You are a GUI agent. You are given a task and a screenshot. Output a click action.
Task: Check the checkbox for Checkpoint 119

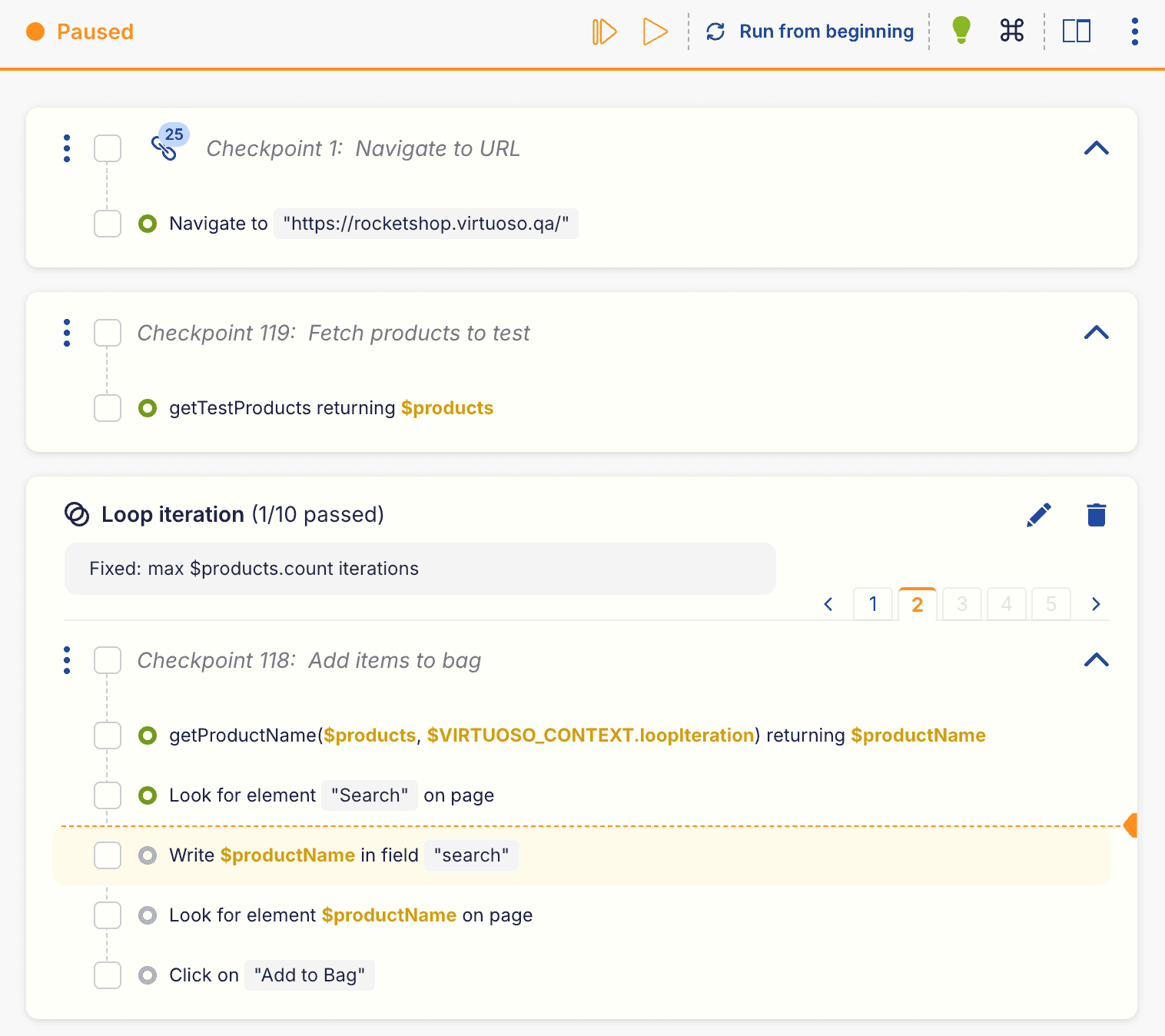(108, 333)
